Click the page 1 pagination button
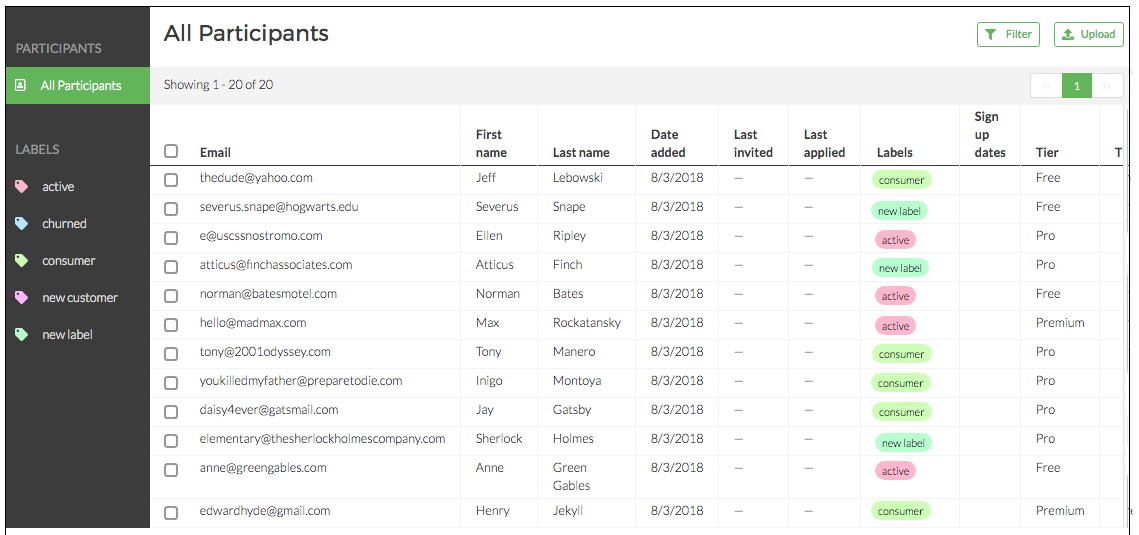This screenshot has width=1139, height=535. point(1077,86)
